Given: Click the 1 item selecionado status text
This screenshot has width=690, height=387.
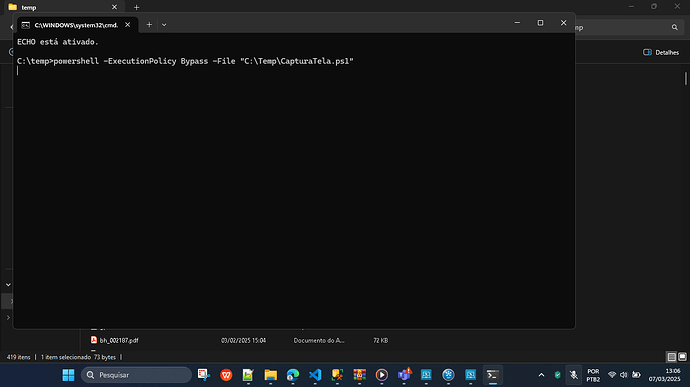Looking at the screenshot, I should [x=66, y=357].
